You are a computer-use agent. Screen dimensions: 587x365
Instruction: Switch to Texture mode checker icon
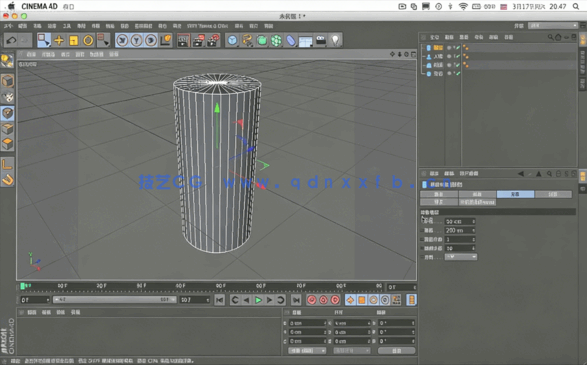(7, 97)
